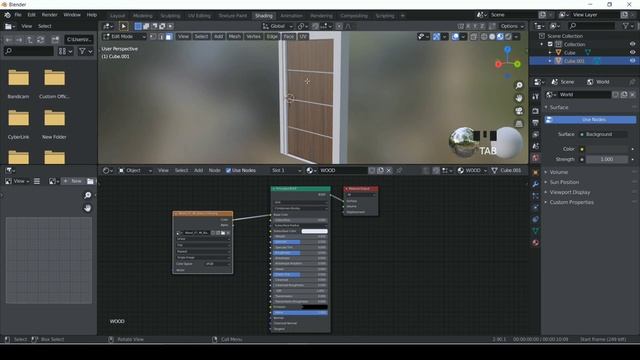Toggle Collection exclude checkbox in outliner

point(550,44)
